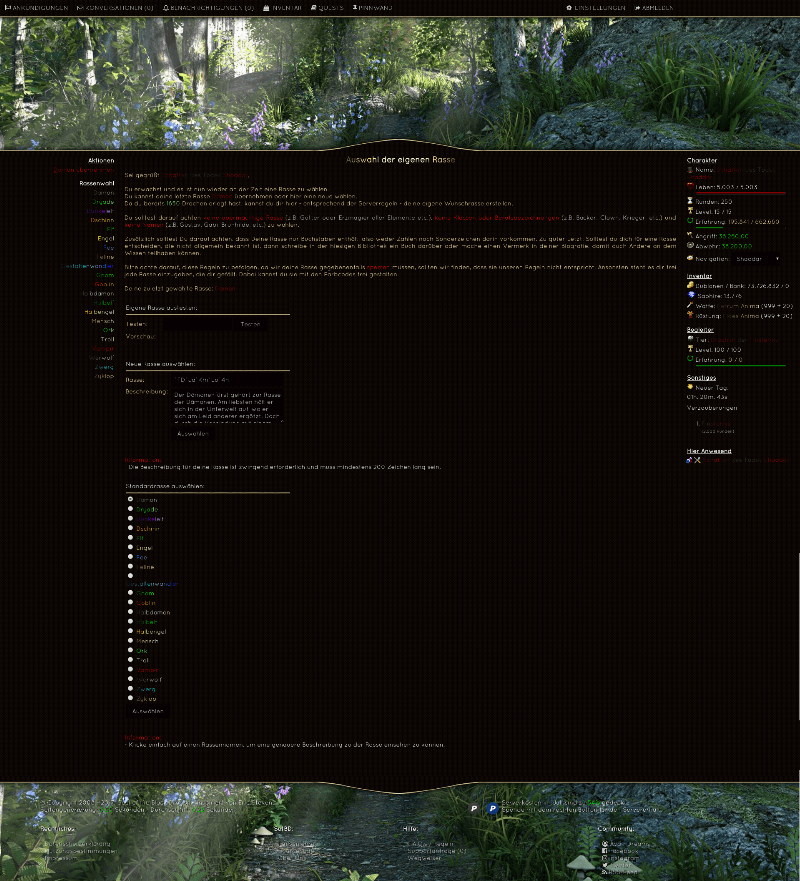This screenshot has width=800, height=881.
Task: Click the armor icon next to Rüstung
Action: 689,315
